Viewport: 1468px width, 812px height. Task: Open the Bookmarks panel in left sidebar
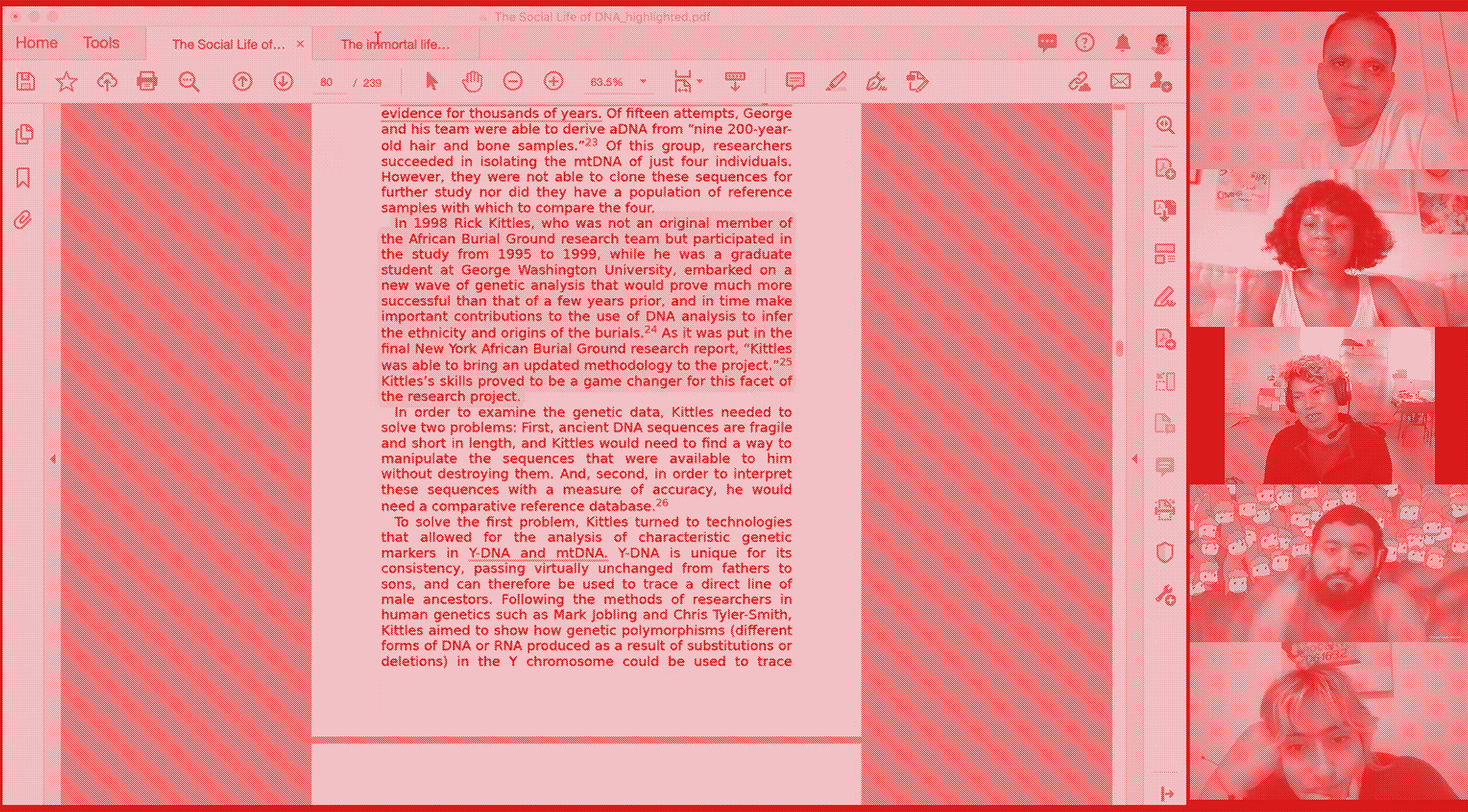23,178
